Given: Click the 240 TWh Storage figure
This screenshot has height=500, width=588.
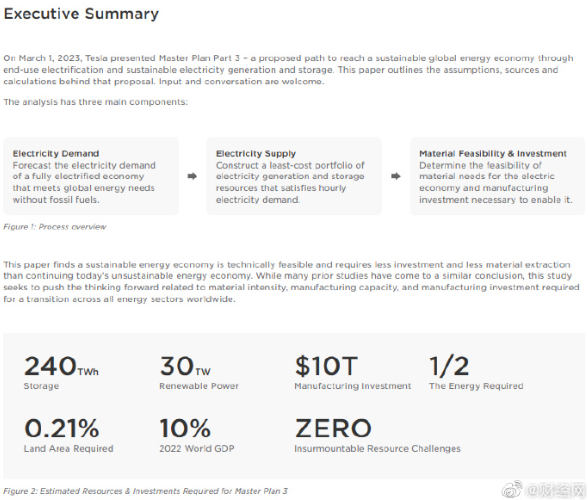Looking at the screenshot, I should (61, 373).
